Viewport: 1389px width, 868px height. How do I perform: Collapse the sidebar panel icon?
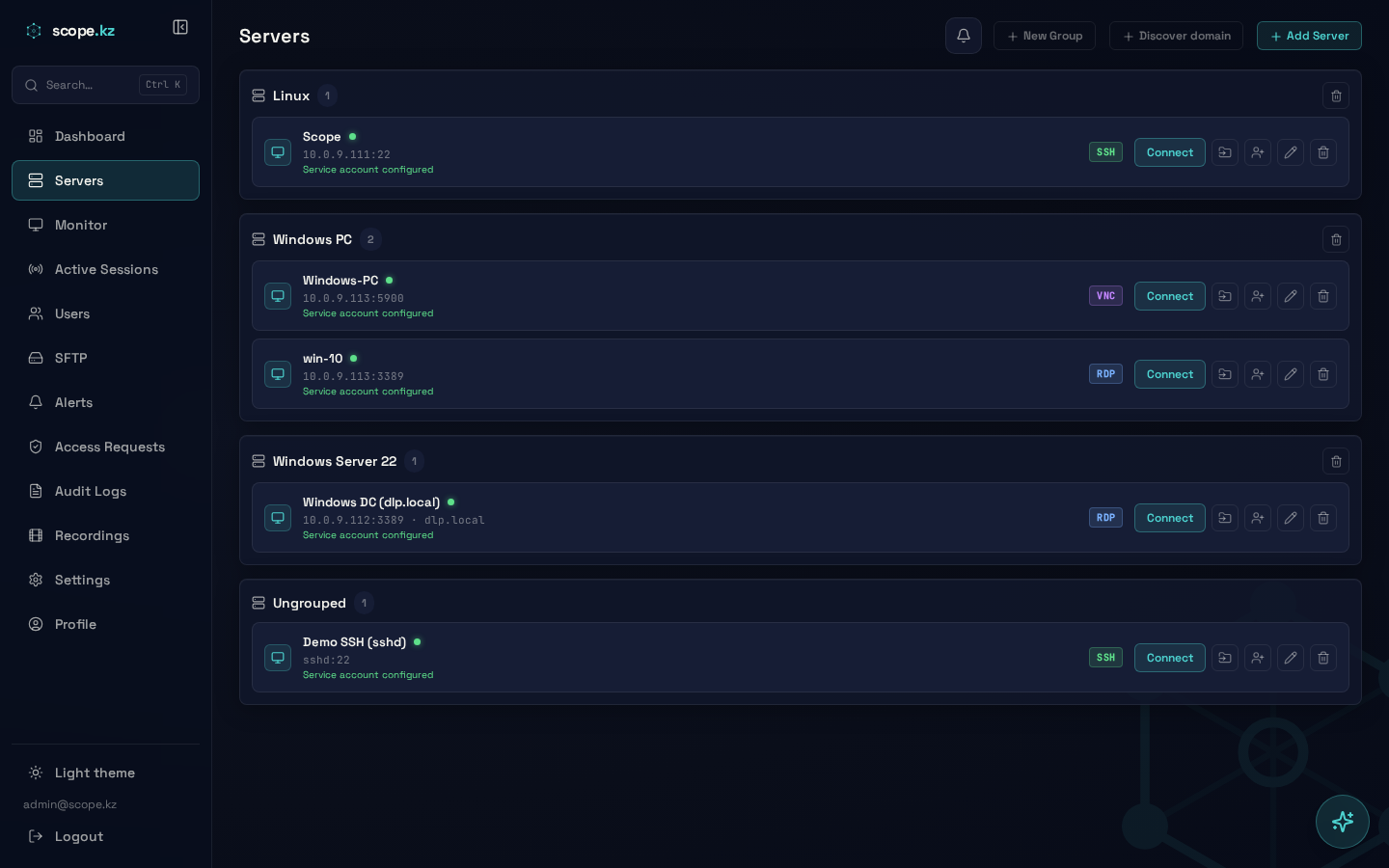(x=180, y=27)
